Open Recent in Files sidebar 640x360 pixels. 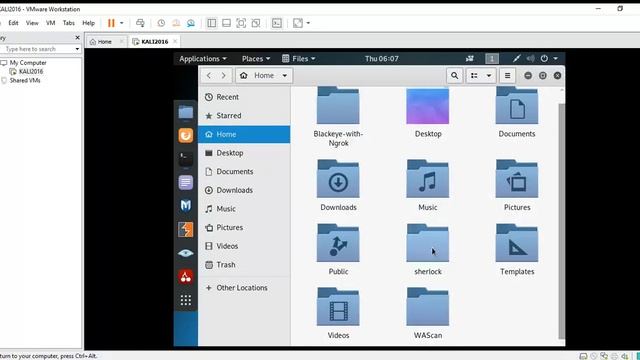[x=244, y=97]
